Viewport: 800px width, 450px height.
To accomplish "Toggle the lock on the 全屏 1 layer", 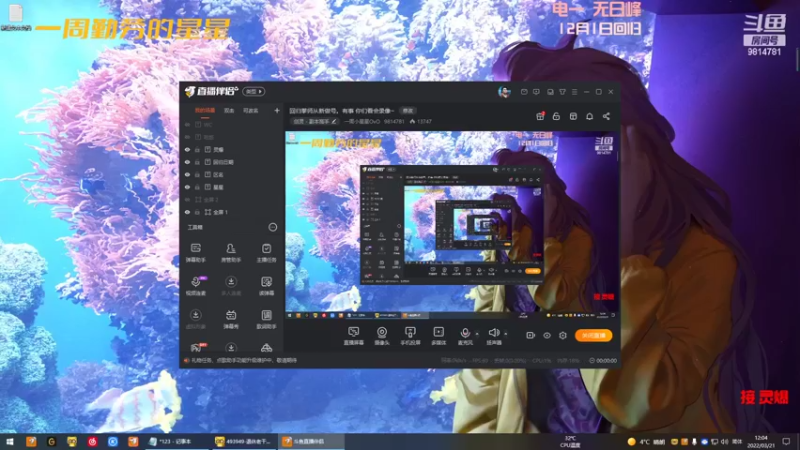I will click(197, 212).
